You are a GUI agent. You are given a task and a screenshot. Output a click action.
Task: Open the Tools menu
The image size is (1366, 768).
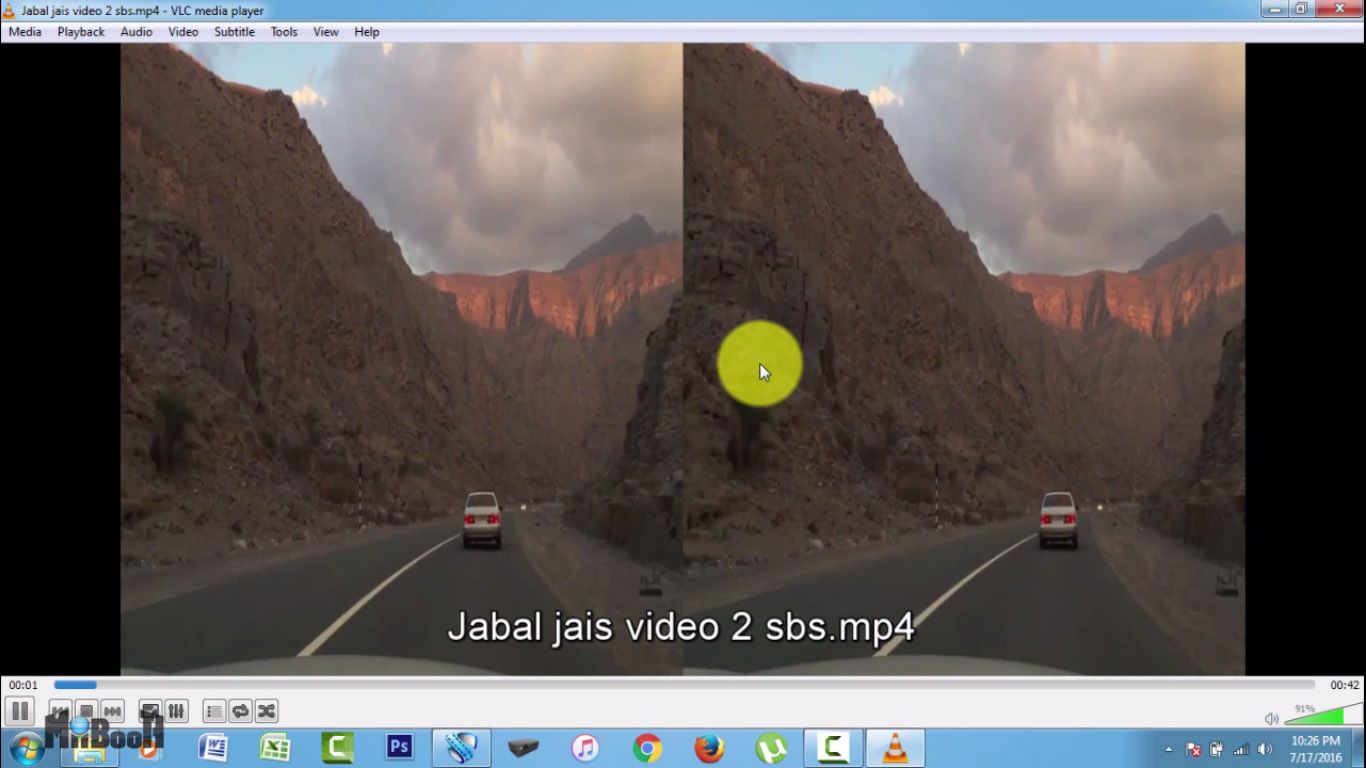click(x=283, y=31)
